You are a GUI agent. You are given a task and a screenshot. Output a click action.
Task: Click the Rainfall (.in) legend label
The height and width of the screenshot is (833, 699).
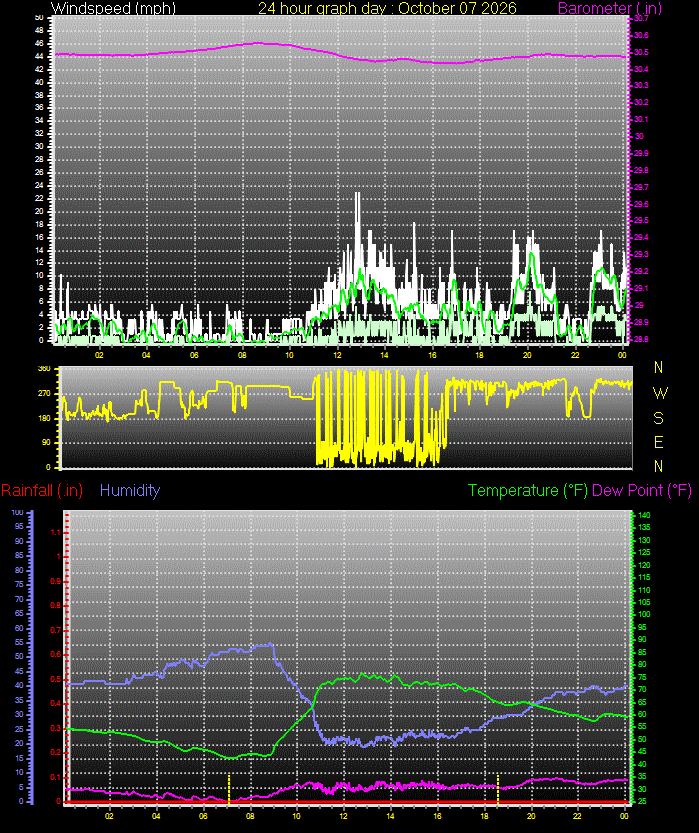pos(42,490)
